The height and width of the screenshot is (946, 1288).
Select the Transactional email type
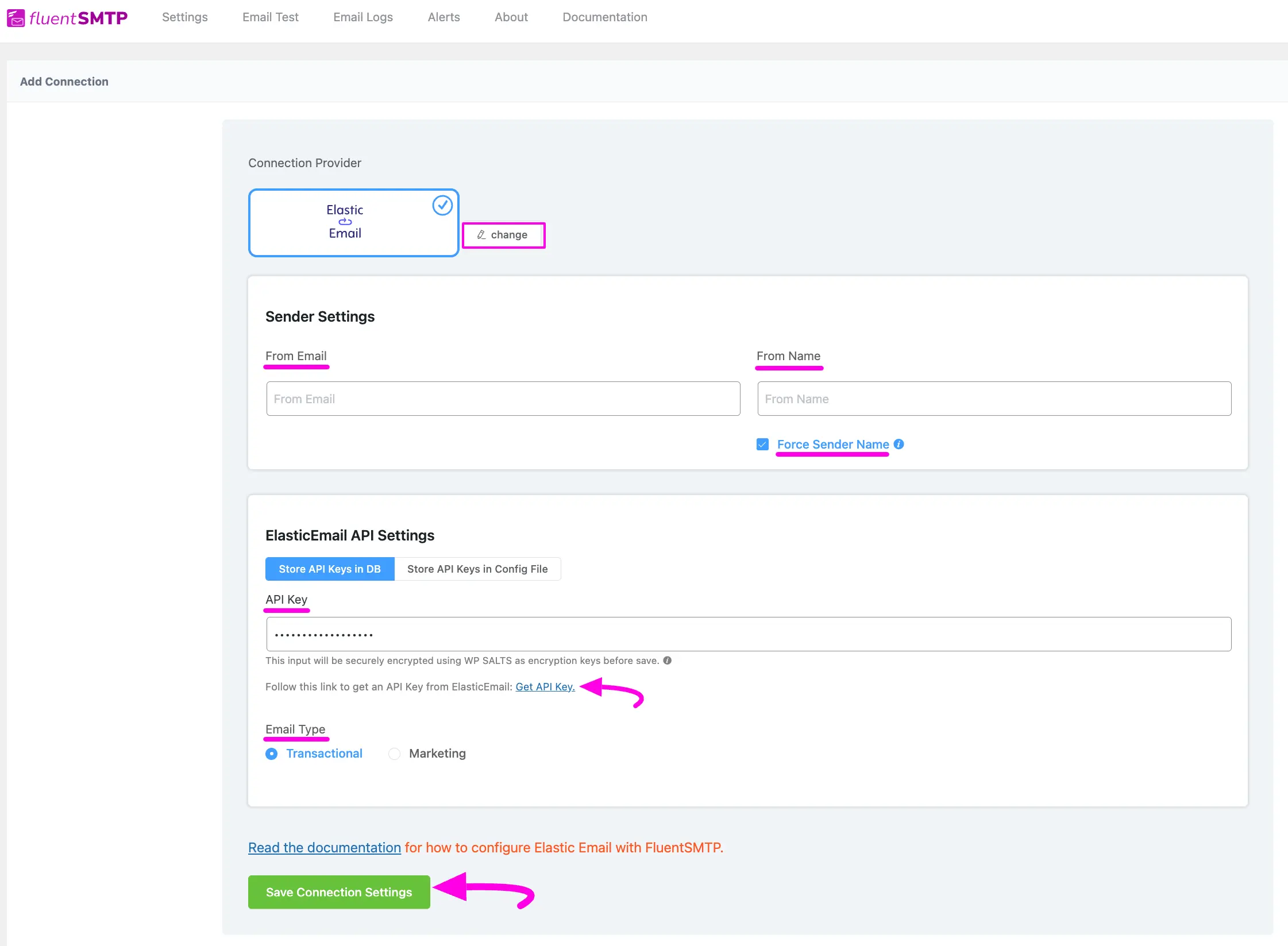pos(314,754)
